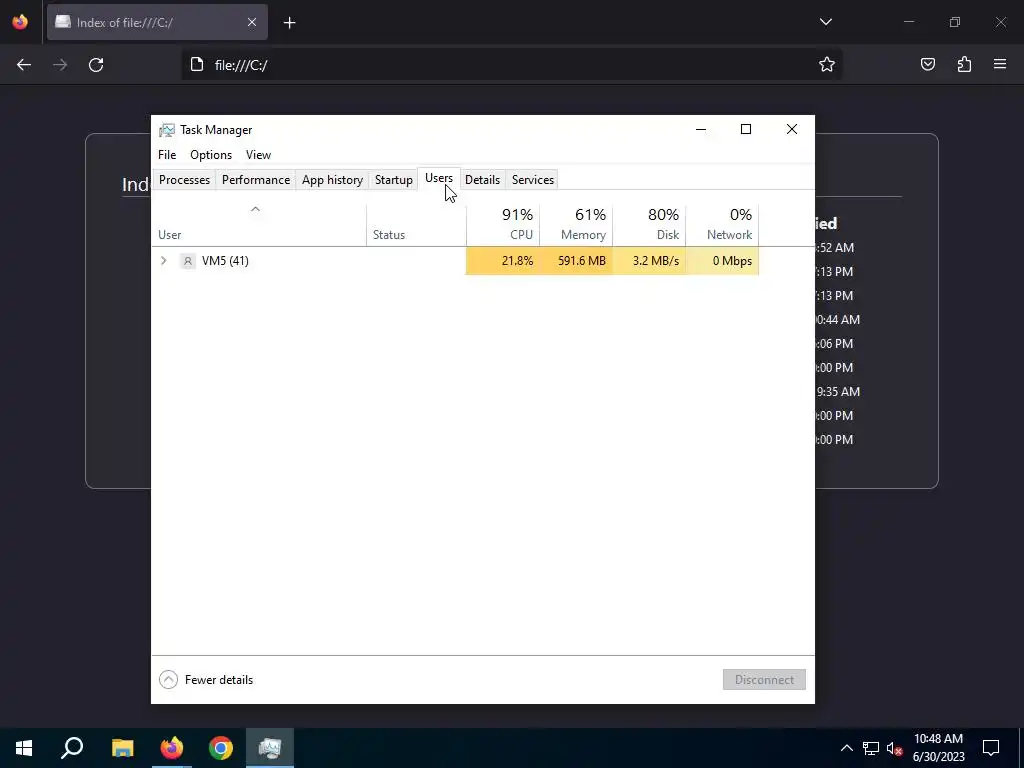Click the page info icon in address bar

197,65
